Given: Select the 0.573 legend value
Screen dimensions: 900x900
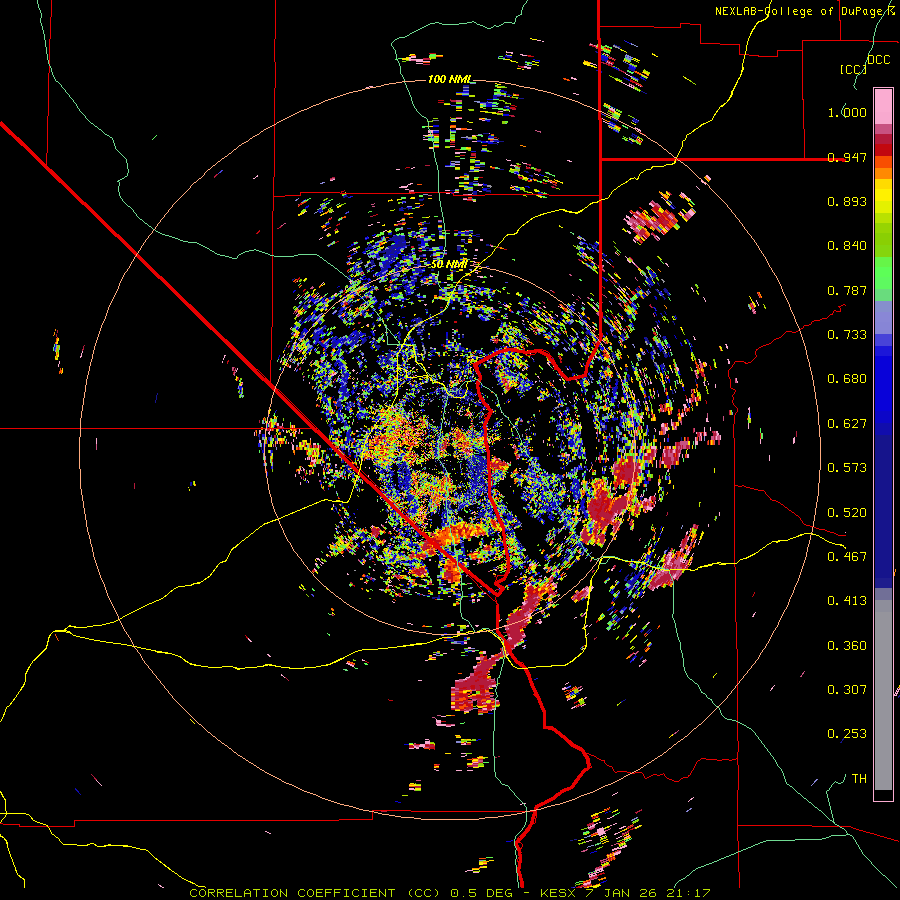Looking at the screenshot, I should click(847, 468).
